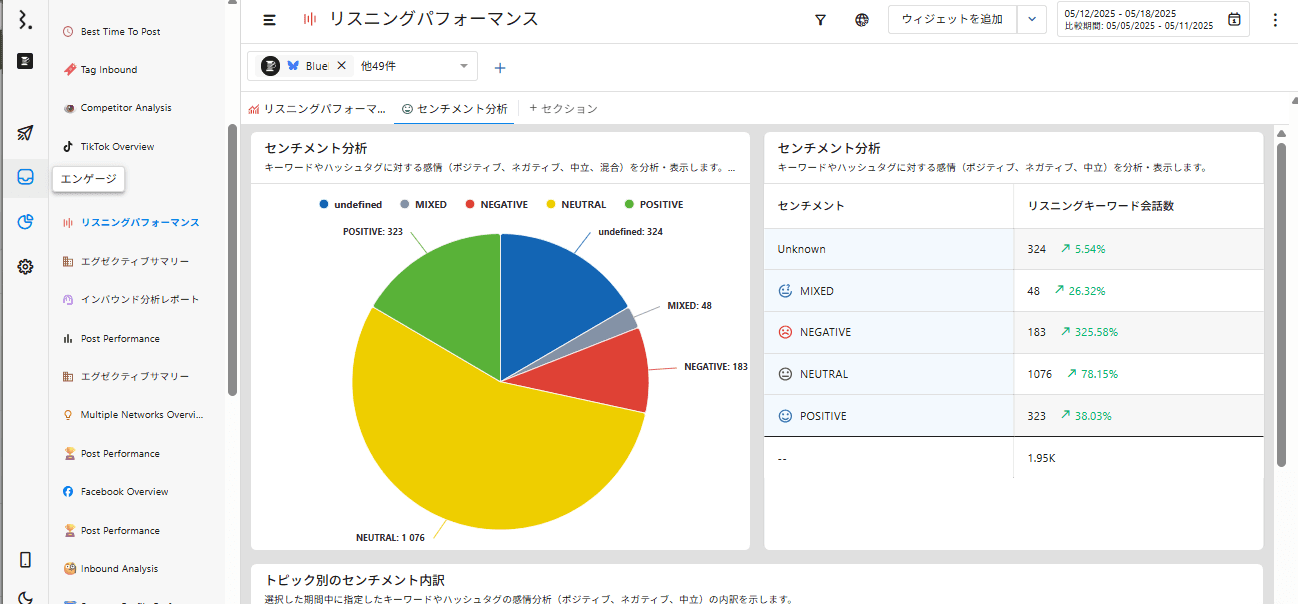Open the settings gear icon
This screenshot has width=1298, height=604.
coord(25,266)
